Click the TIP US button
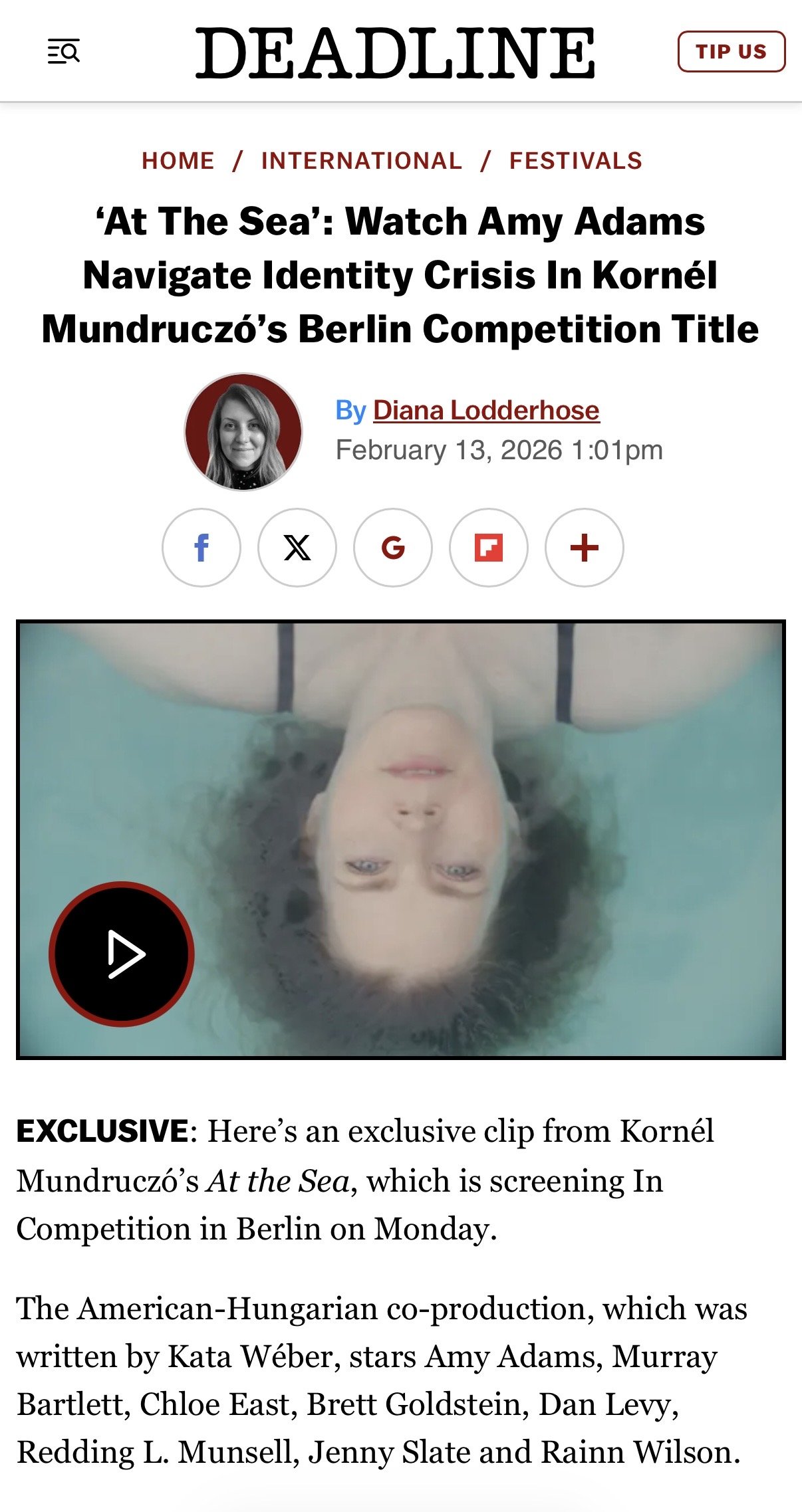Screen dimensions: 802x1512 732,51
